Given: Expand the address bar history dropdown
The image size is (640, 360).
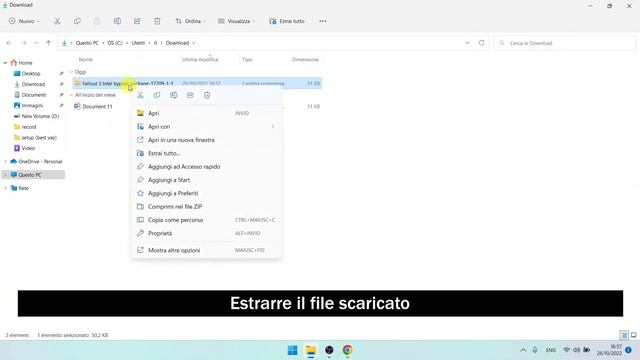Looking at the screenshot, I should tap(467, 43).
